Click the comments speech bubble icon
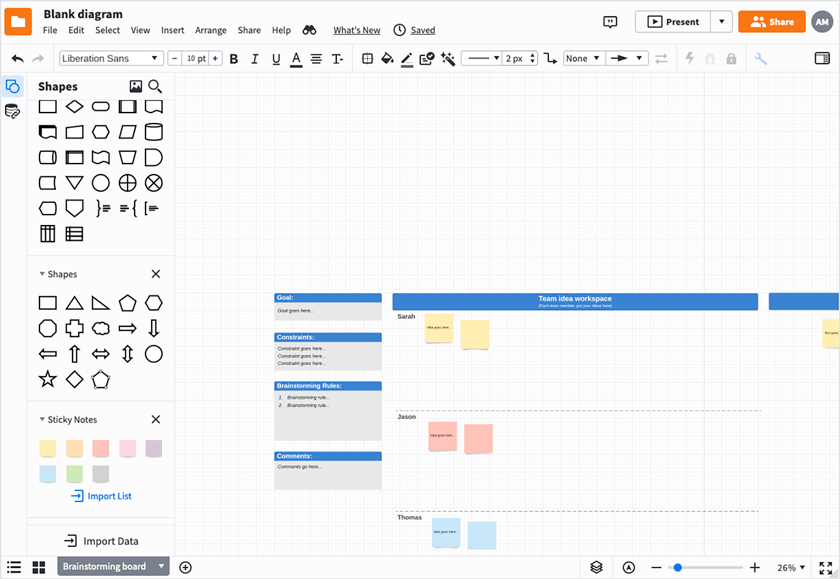 click(x=610, y=22)
